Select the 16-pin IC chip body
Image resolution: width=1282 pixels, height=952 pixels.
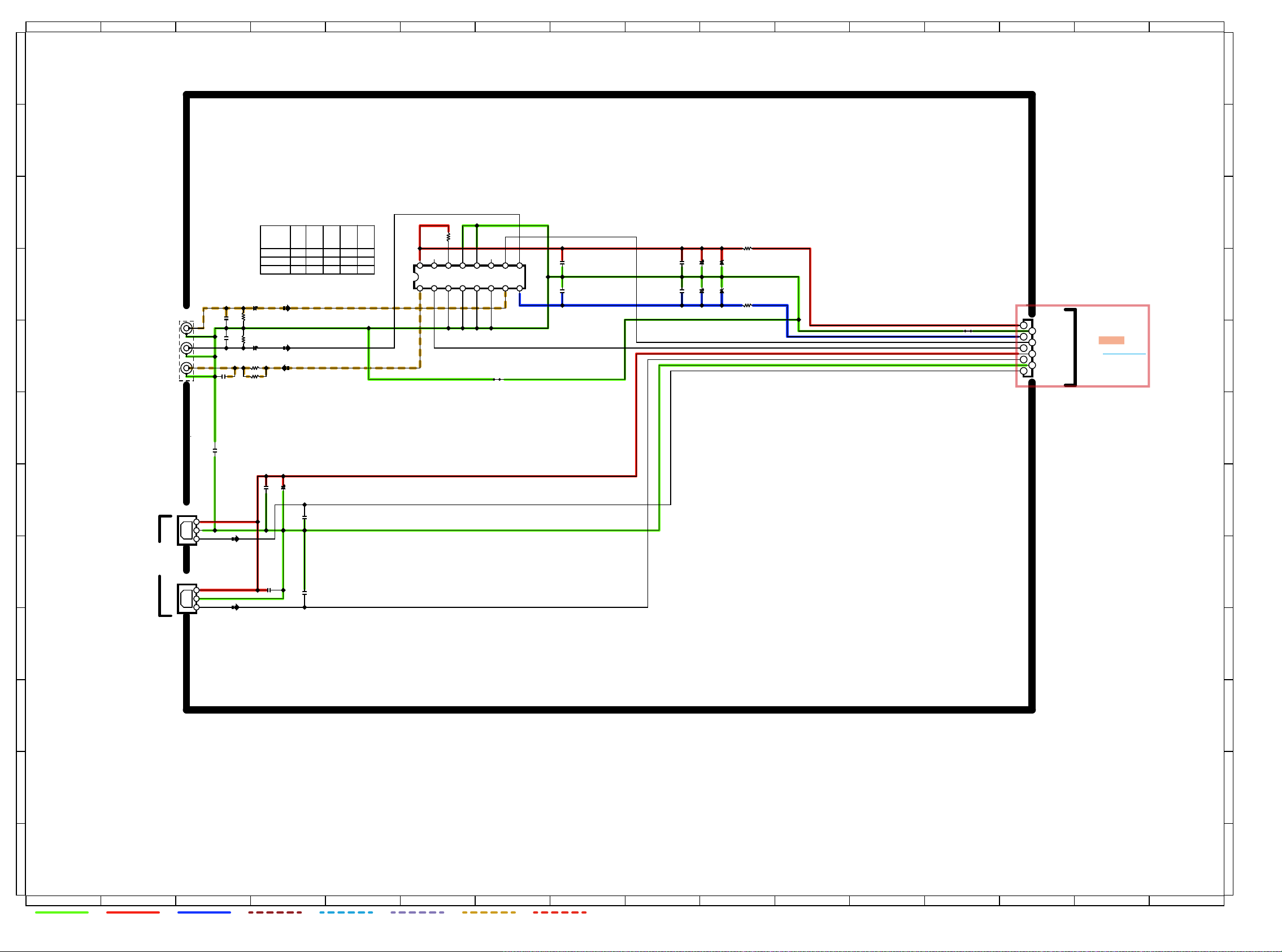[470, 277]
